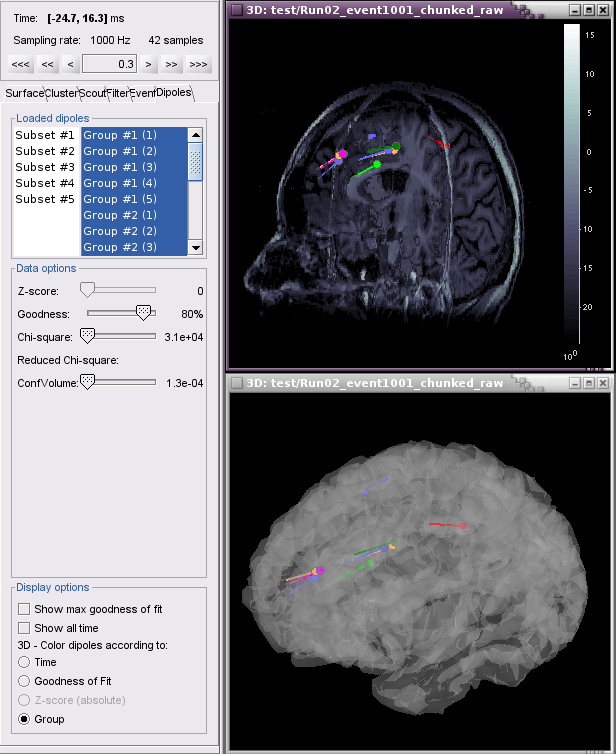Click the Goodness slider handle
Image resolution: width=616 pixels, height=754 pixels.
tap(144, 313)
